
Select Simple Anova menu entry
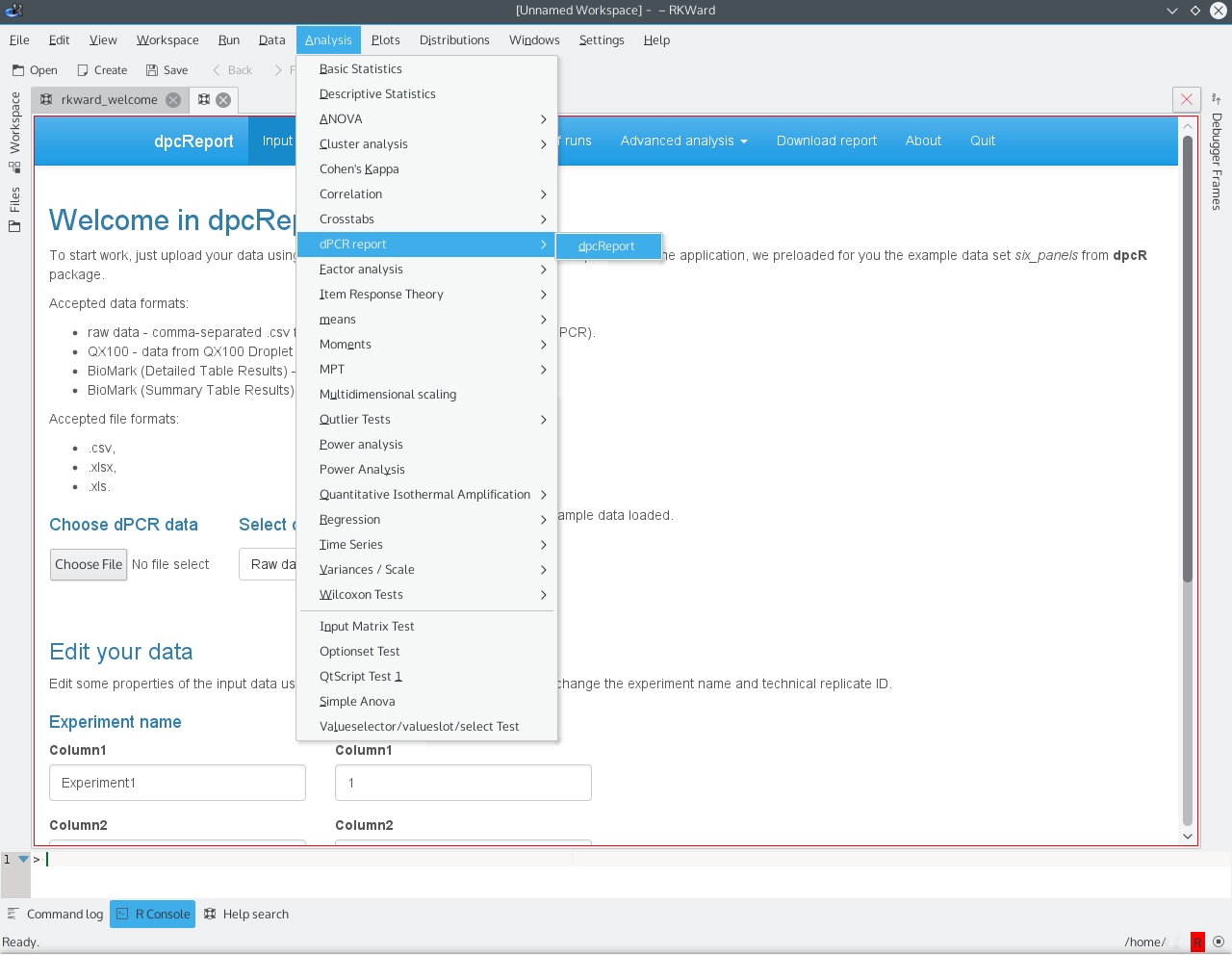coord(426,702)
